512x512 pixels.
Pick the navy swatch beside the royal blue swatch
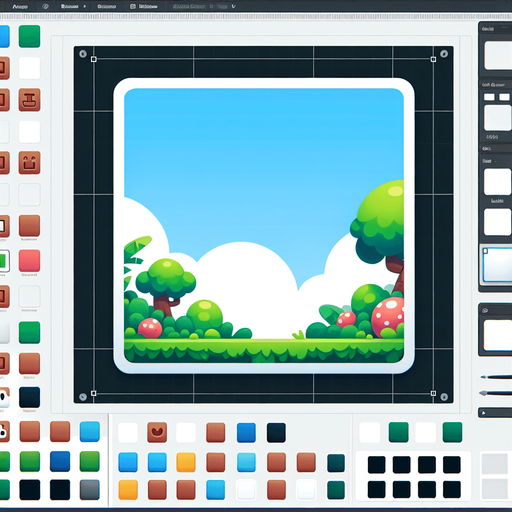(x=276, y=433)
